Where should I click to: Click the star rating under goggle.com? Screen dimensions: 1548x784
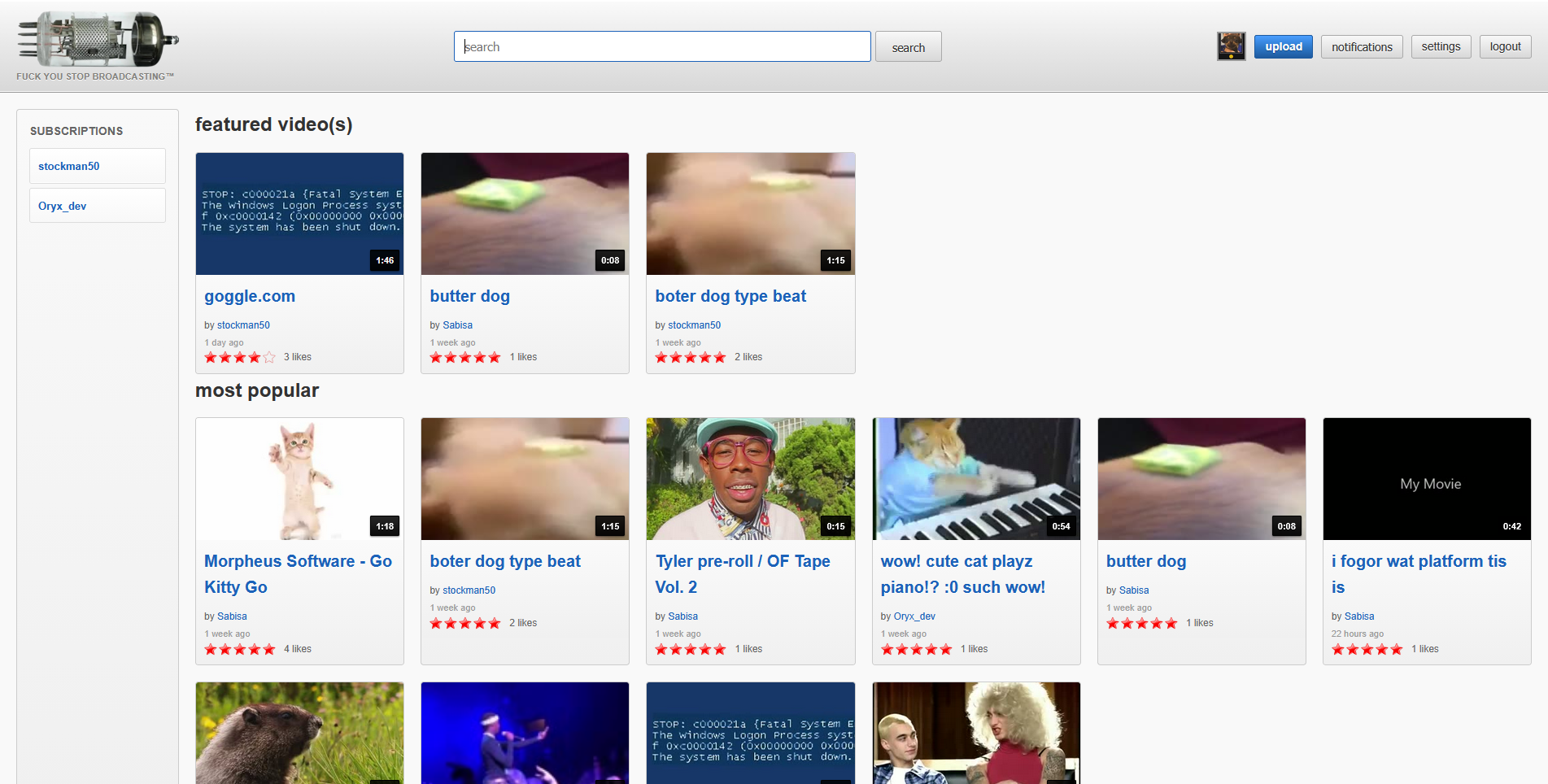click(239, 357)
